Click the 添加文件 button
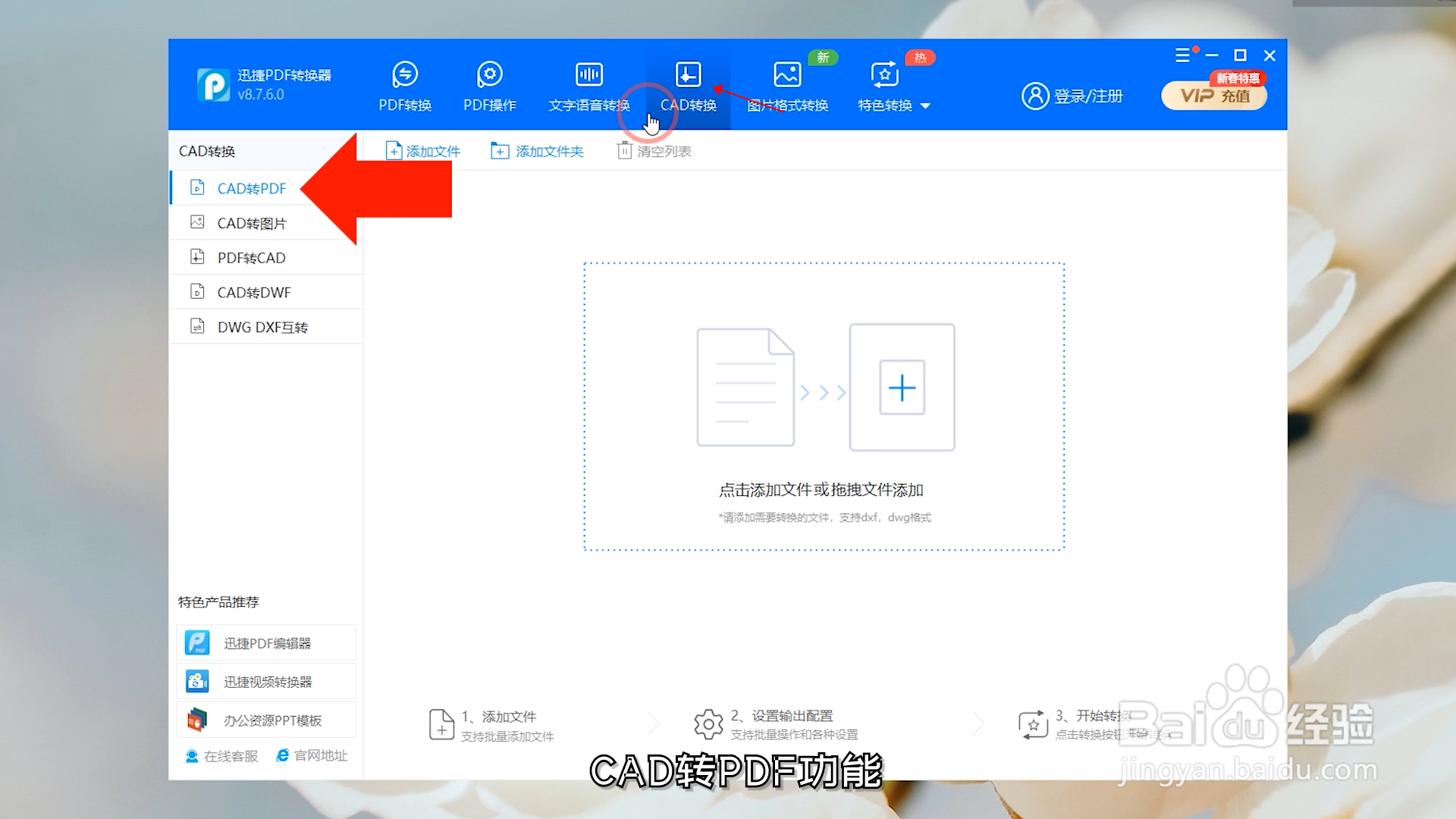The image size is (1456, 819). pyautogui.click(x=423, y=151)
